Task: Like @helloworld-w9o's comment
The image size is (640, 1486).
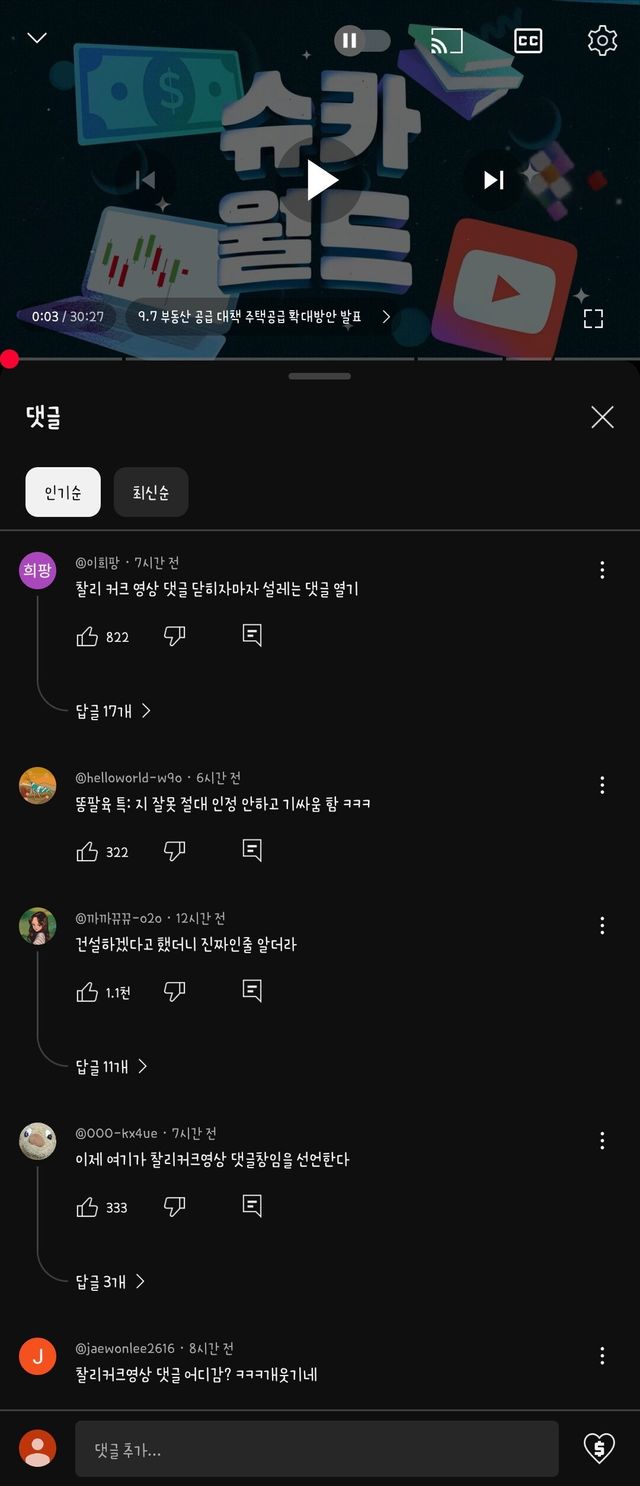Action: (x=86, y=851)
